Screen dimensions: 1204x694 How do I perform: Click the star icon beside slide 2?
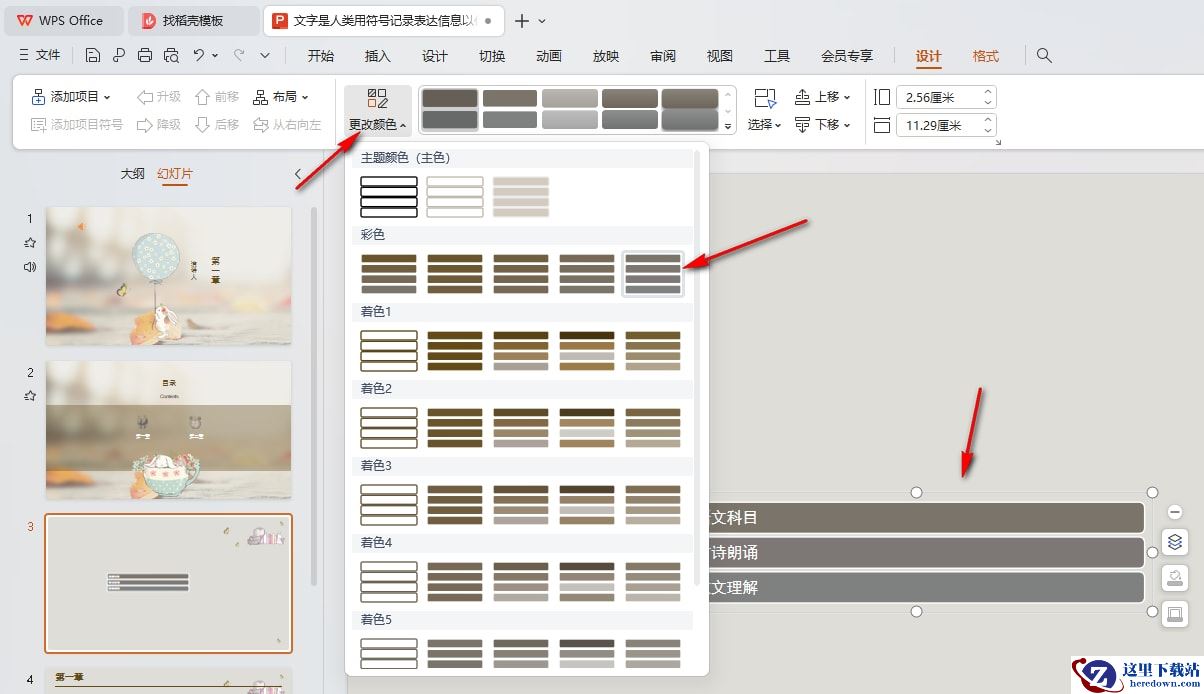[30, 396]
